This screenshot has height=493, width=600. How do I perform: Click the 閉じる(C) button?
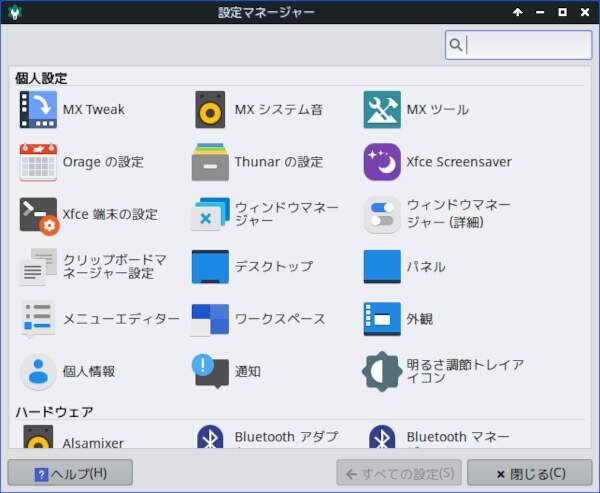tap(530, 473)
